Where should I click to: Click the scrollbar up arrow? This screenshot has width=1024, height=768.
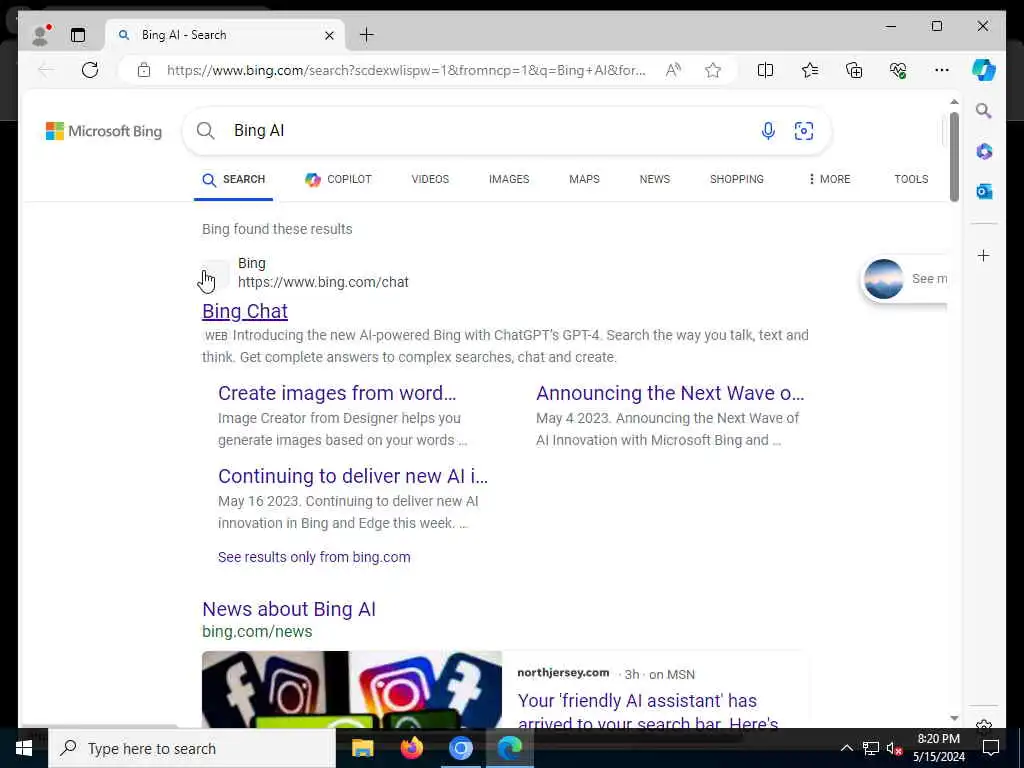(954, 102)
